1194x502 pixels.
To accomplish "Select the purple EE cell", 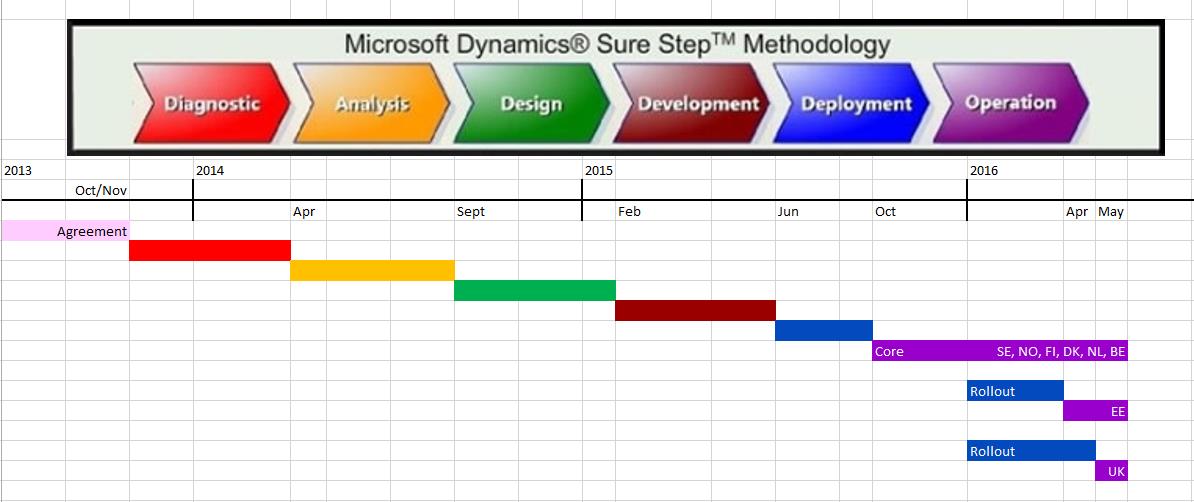I will [1096, 411].
